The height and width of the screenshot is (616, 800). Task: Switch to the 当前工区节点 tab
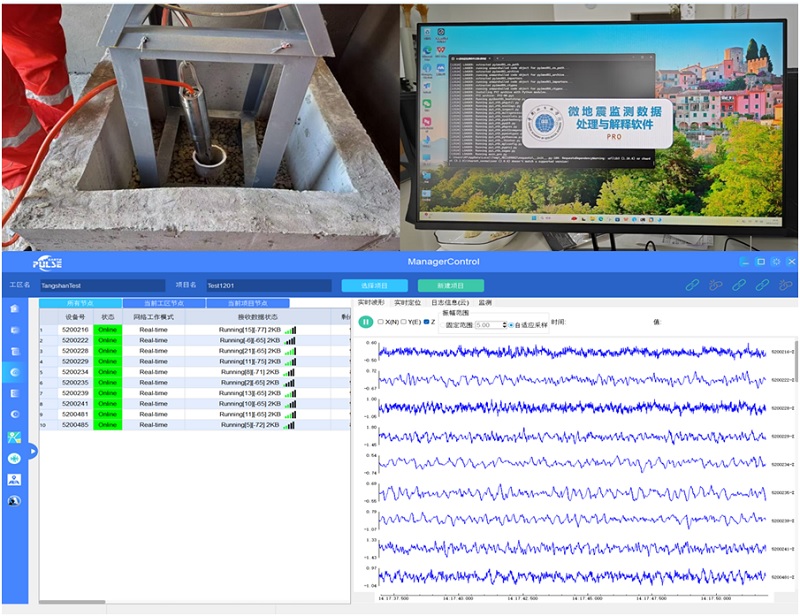(163, 303)
